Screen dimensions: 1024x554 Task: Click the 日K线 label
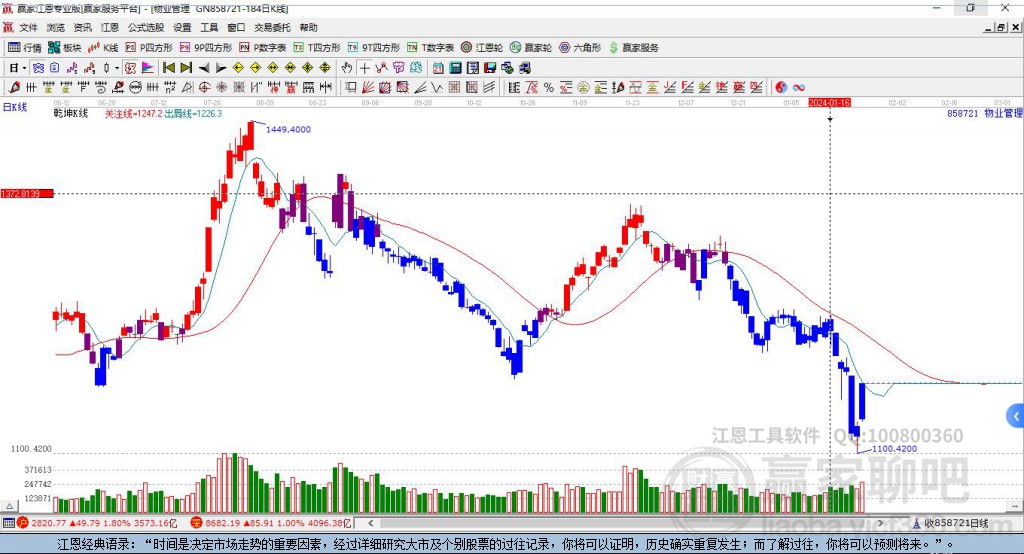click(14, 107)
